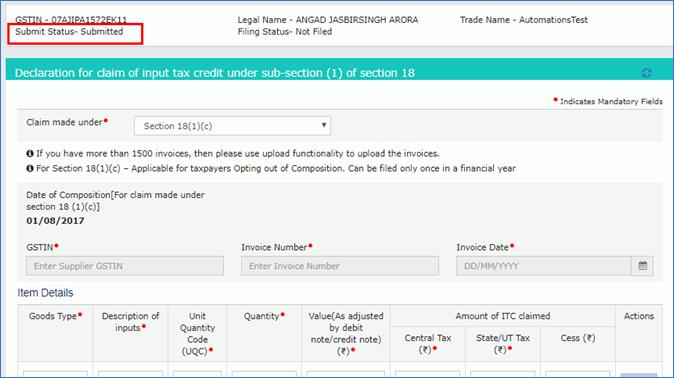Click the info icon beside the Section 18(1)(c) note

coord(30,168)
